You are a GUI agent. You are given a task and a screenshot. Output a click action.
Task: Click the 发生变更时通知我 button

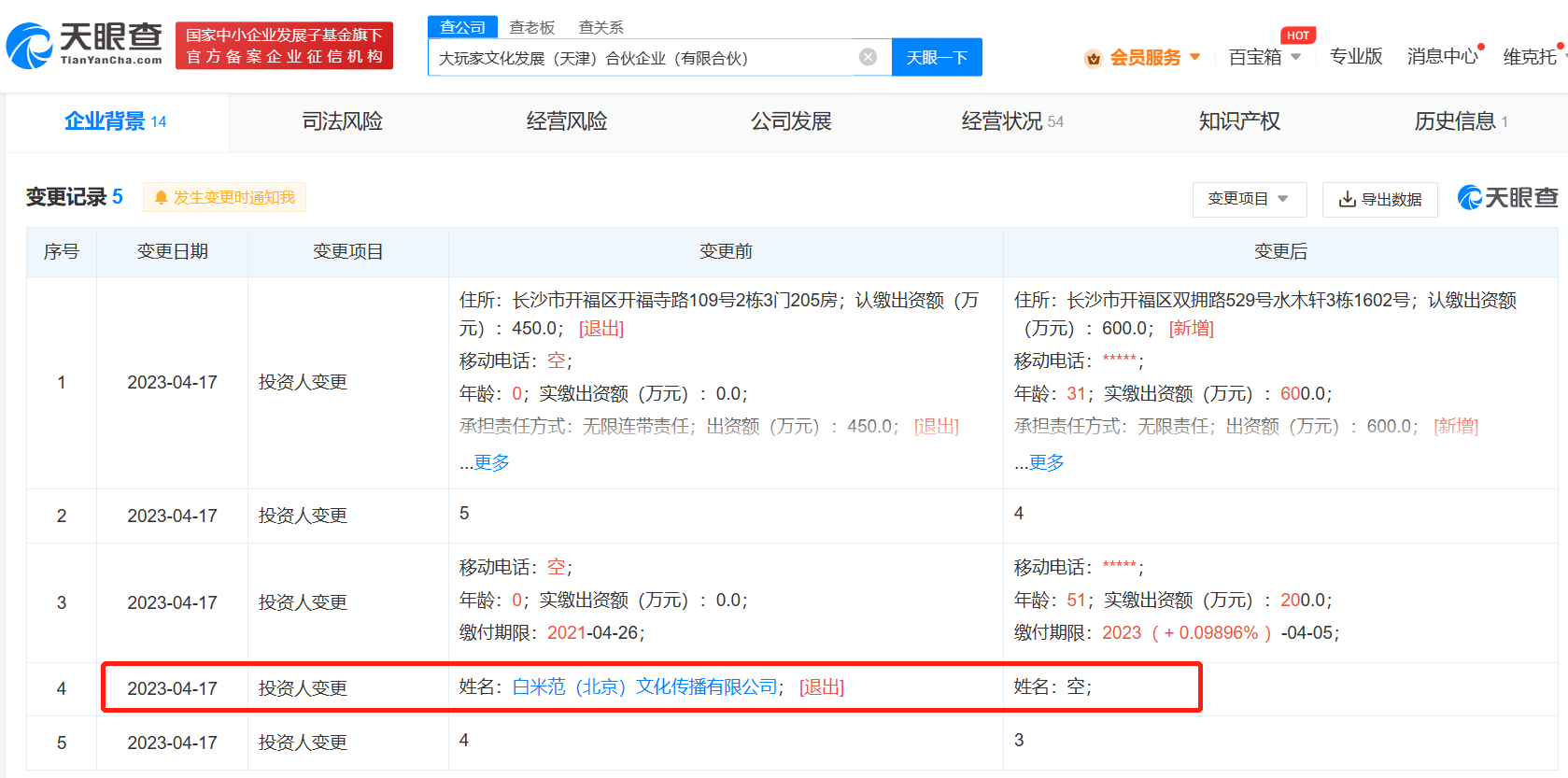point(224,198)
